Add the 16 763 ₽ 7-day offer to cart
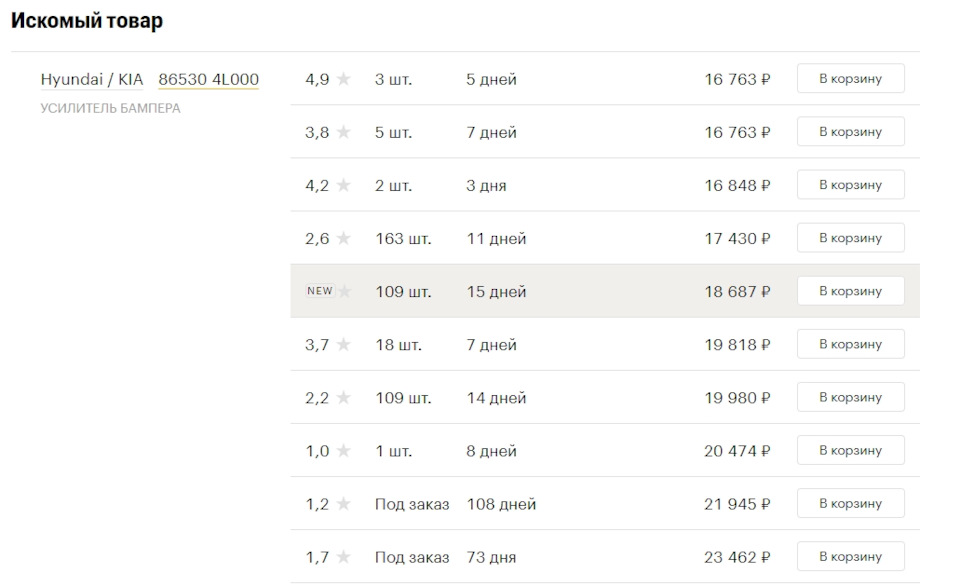The height and width of the screenshot is (586, 960). [850, 132]
